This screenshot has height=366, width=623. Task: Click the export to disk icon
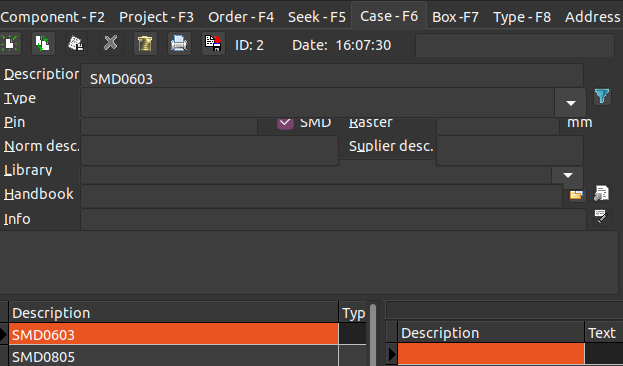coord(213,43)
